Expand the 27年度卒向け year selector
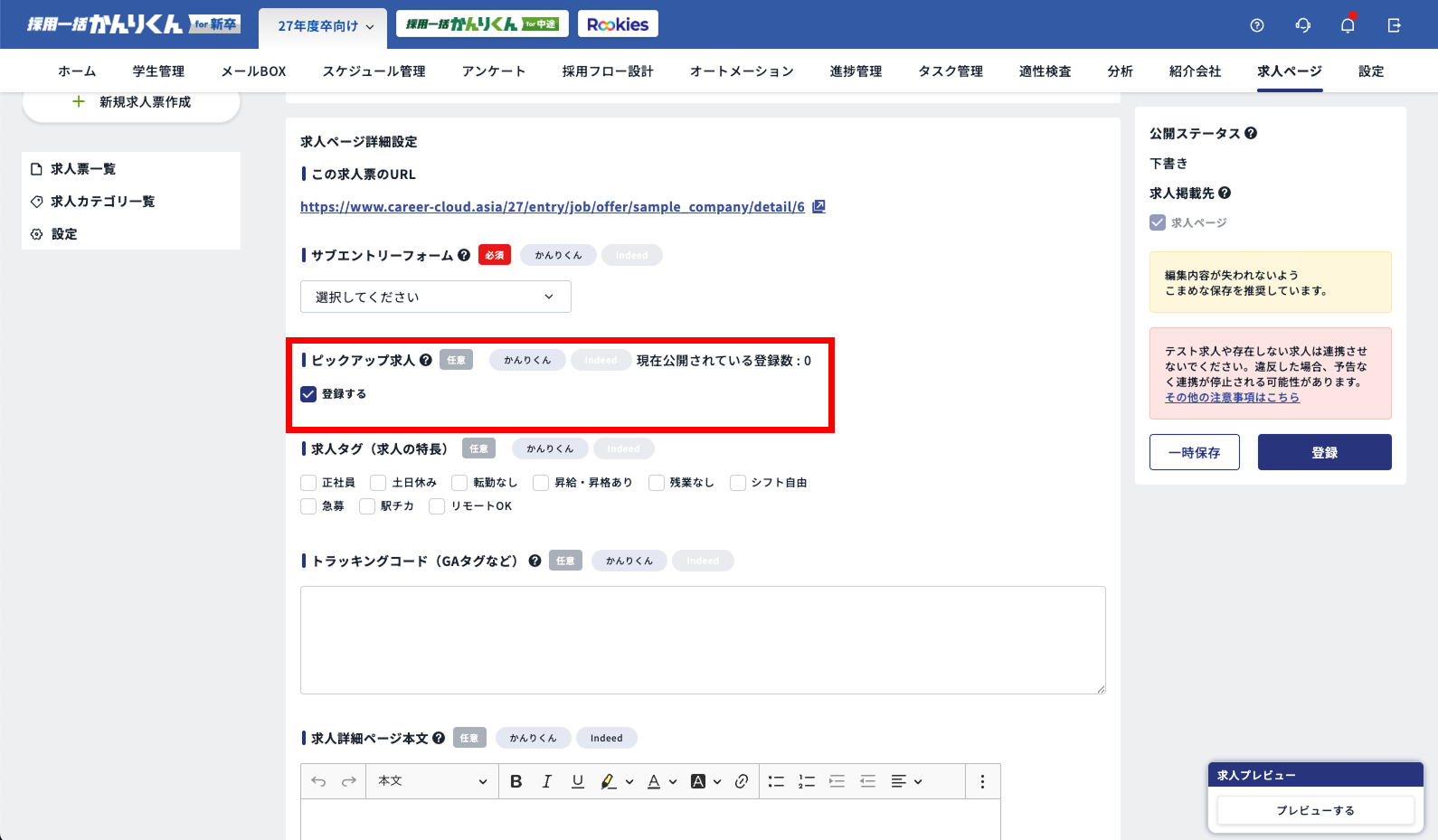1438x840 pixels. click(x=324, y=26)
